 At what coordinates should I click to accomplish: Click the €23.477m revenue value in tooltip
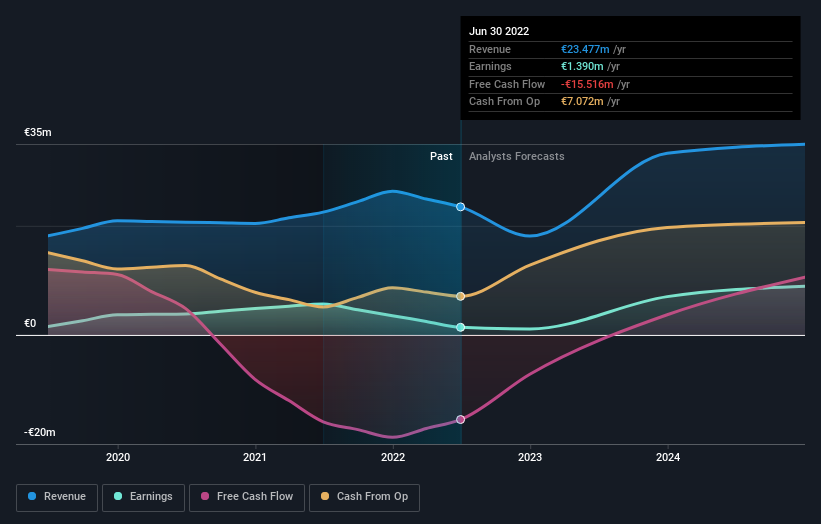585,49
